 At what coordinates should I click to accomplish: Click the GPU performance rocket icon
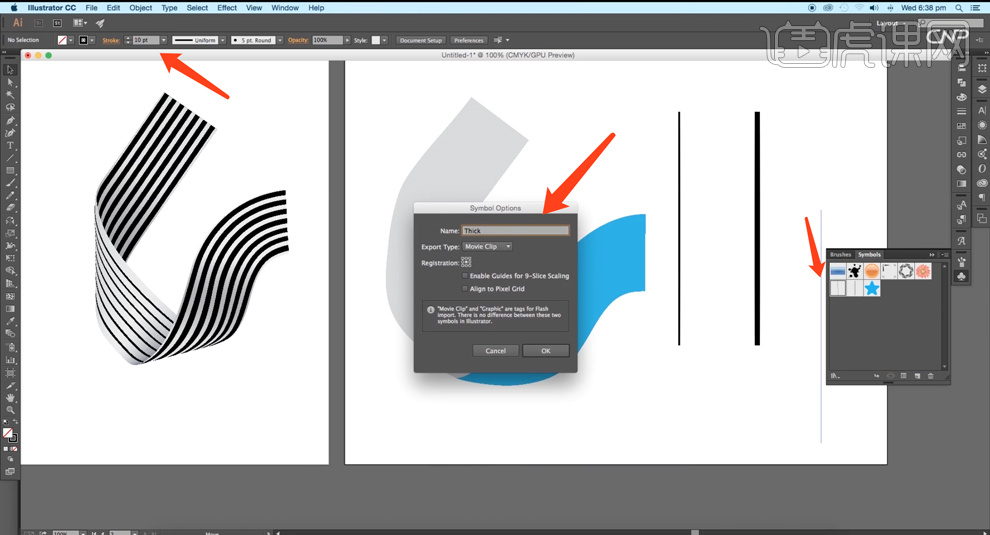100,23
